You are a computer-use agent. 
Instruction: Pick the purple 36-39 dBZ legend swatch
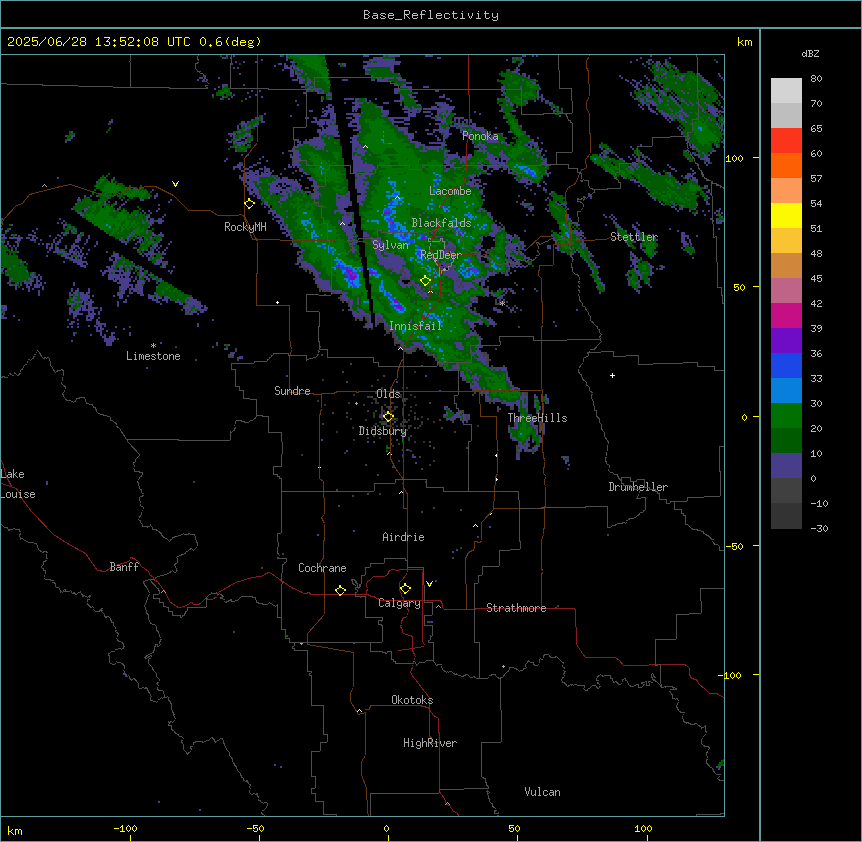pyautogui.click(x=786, y=341)
